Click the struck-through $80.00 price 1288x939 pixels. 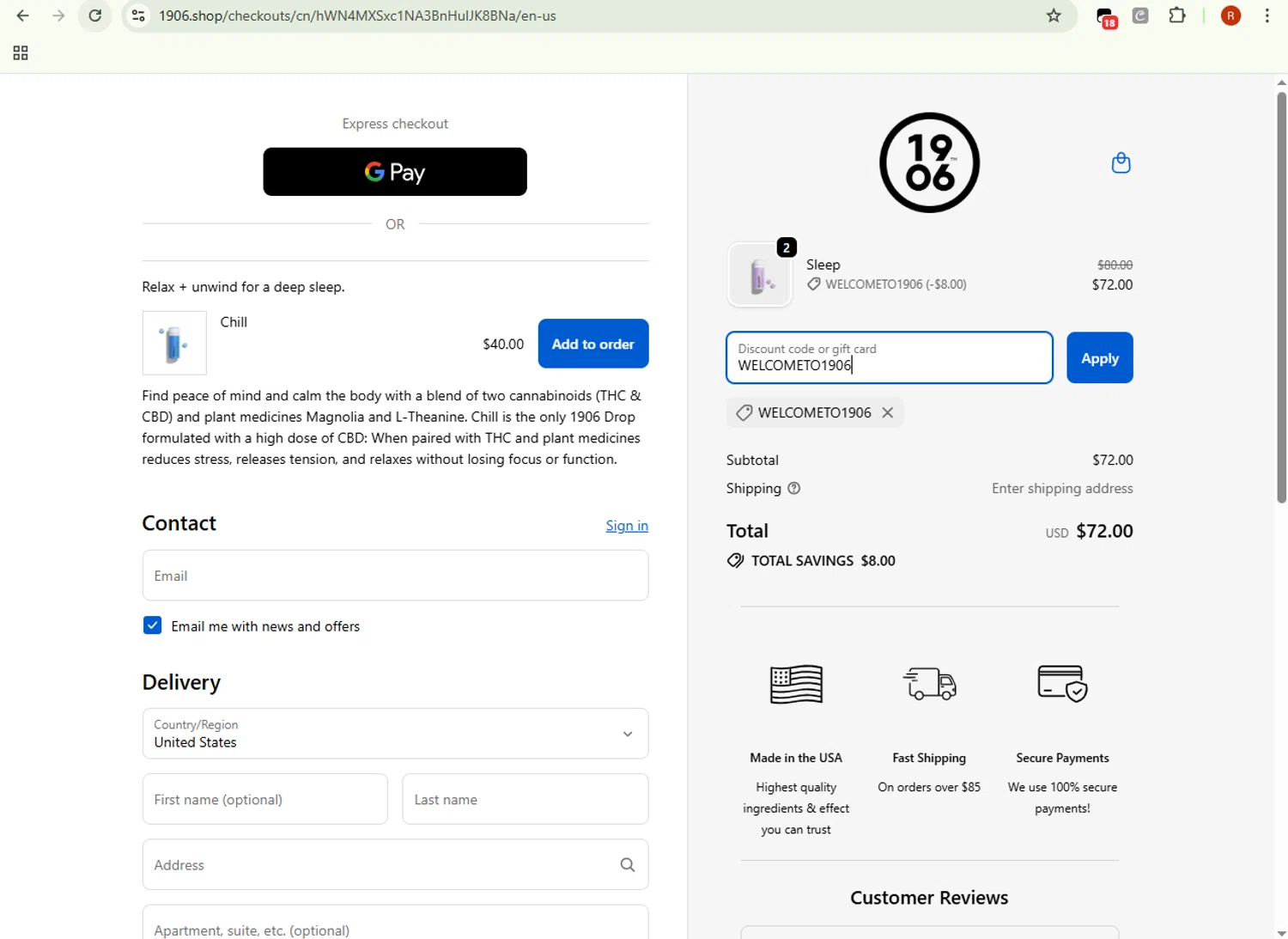click(1115, 265)
